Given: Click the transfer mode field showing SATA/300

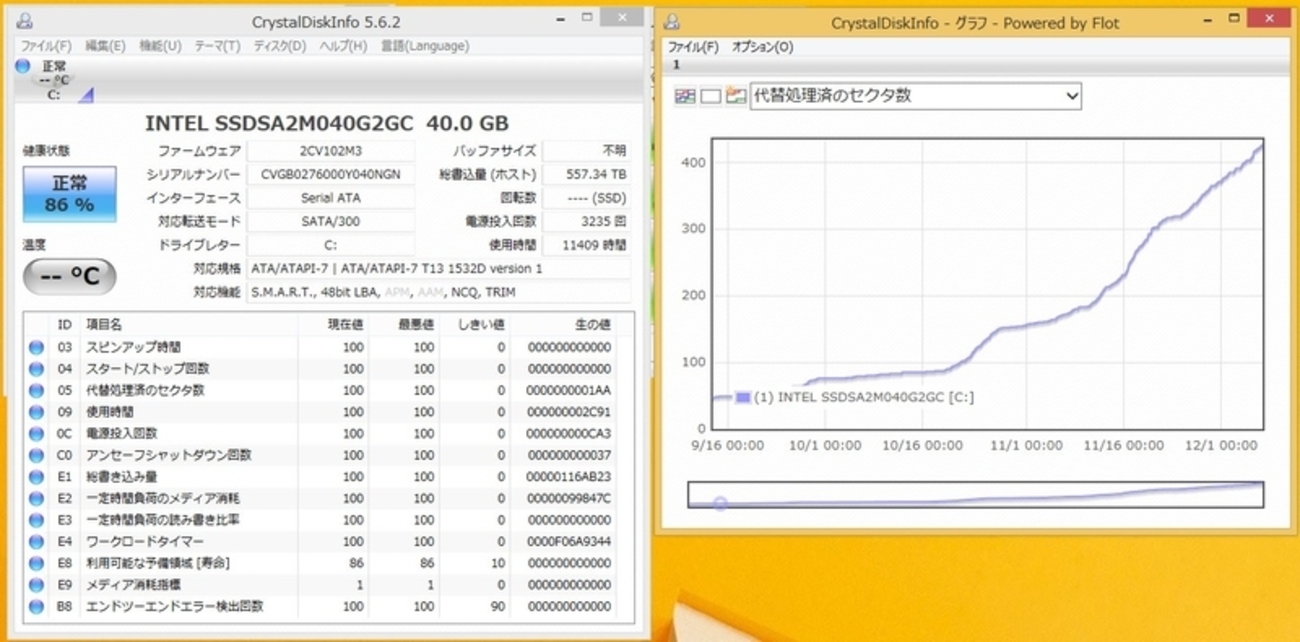Looking at the screenshot, I should click(x=331, y=221).
